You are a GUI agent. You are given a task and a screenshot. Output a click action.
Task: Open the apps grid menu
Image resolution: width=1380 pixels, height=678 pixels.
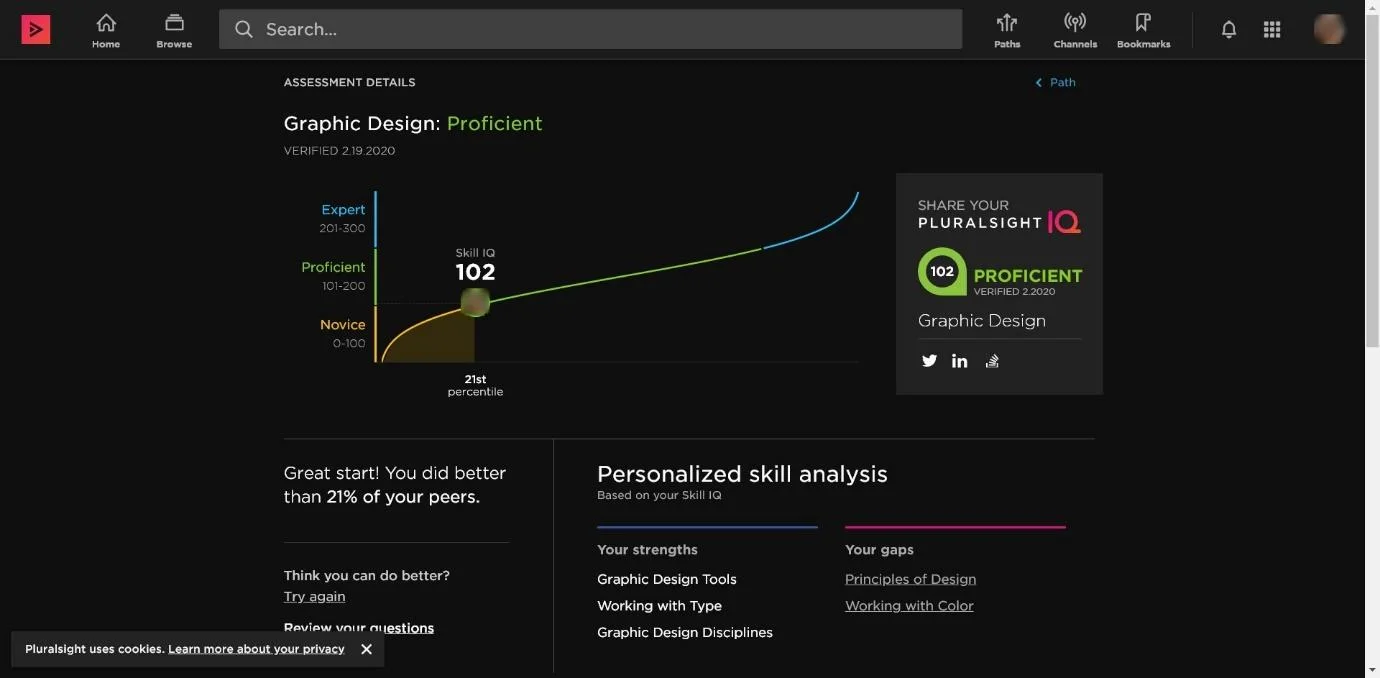click(1272, 30)
